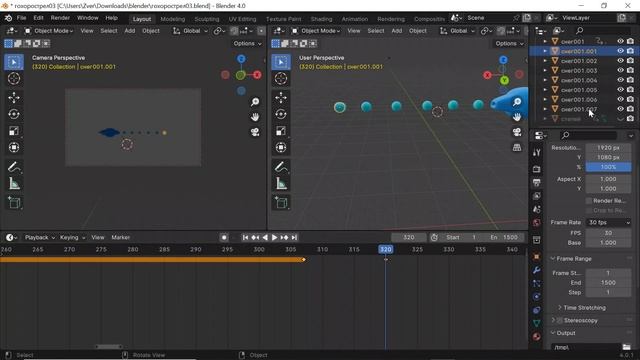The height and width of the screenshot is (360, 640).
Task: Toggle the auto keying record button
Action: (x=224, y=237)
